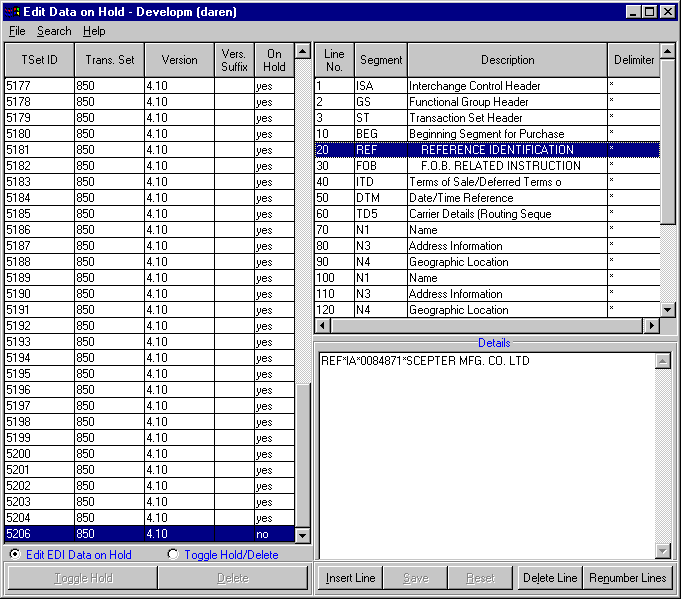This screenshot has height=599, width=681.
Task: Select Edit EDI Data on Hold option
Action: [15, 554]
